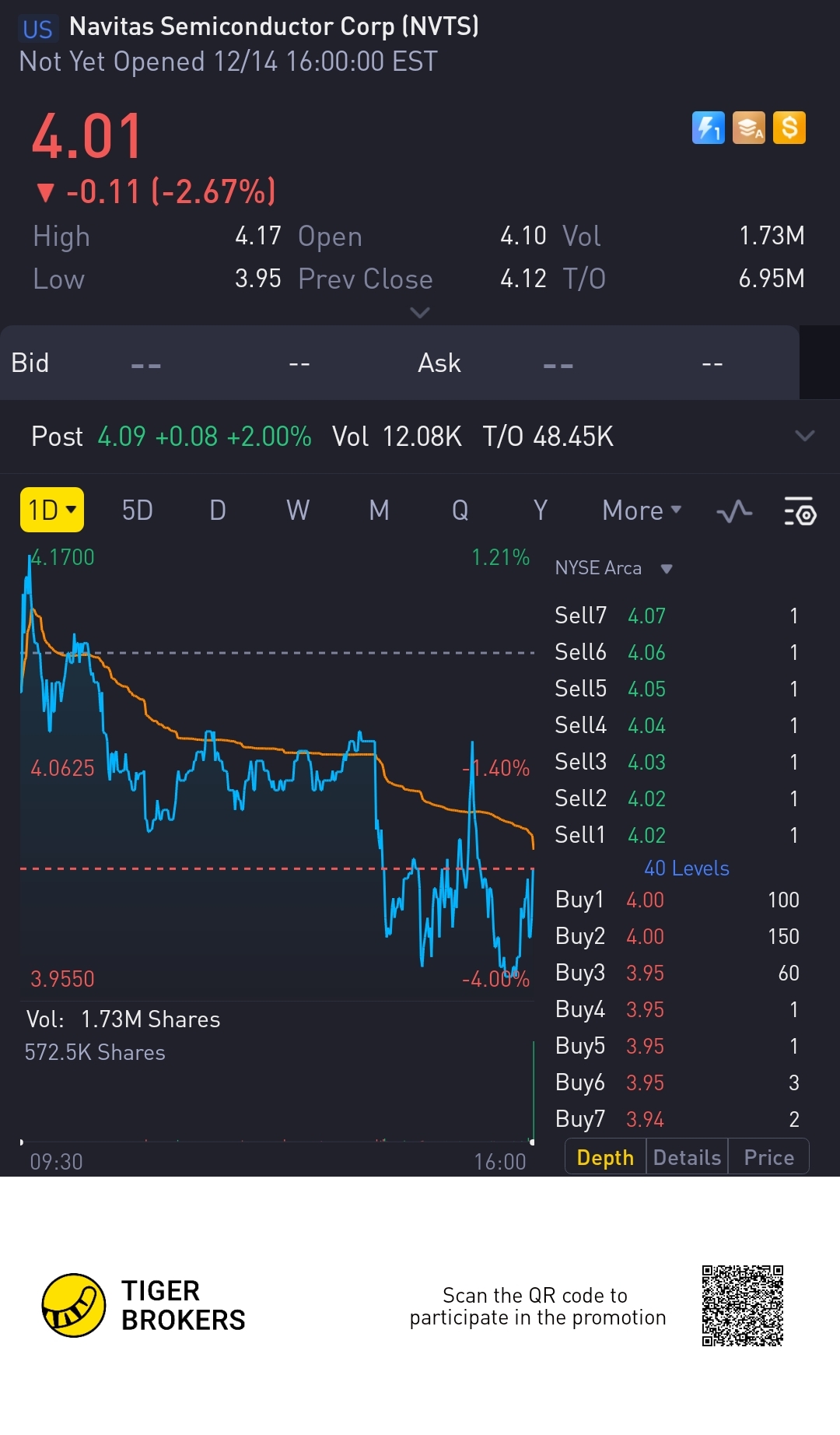Tap the Tiger Brokers logo
The height and width of the screenshot is (1435, 840).
144,1306
